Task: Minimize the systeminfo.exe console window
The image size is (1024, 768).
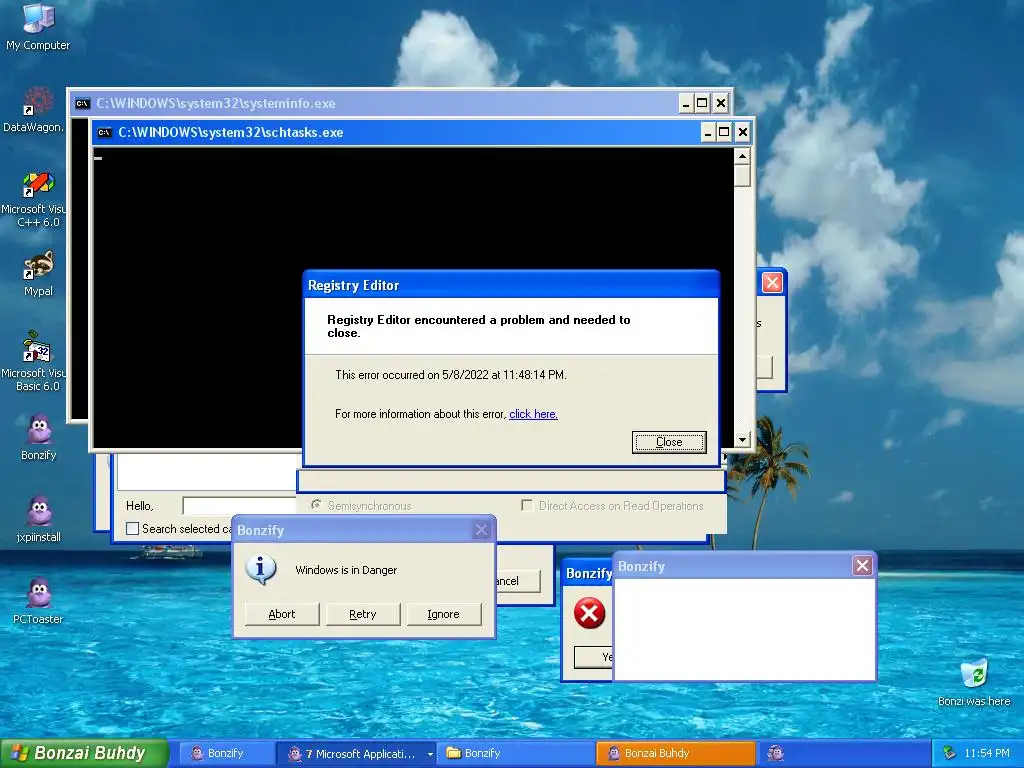Action: point(686,103)
